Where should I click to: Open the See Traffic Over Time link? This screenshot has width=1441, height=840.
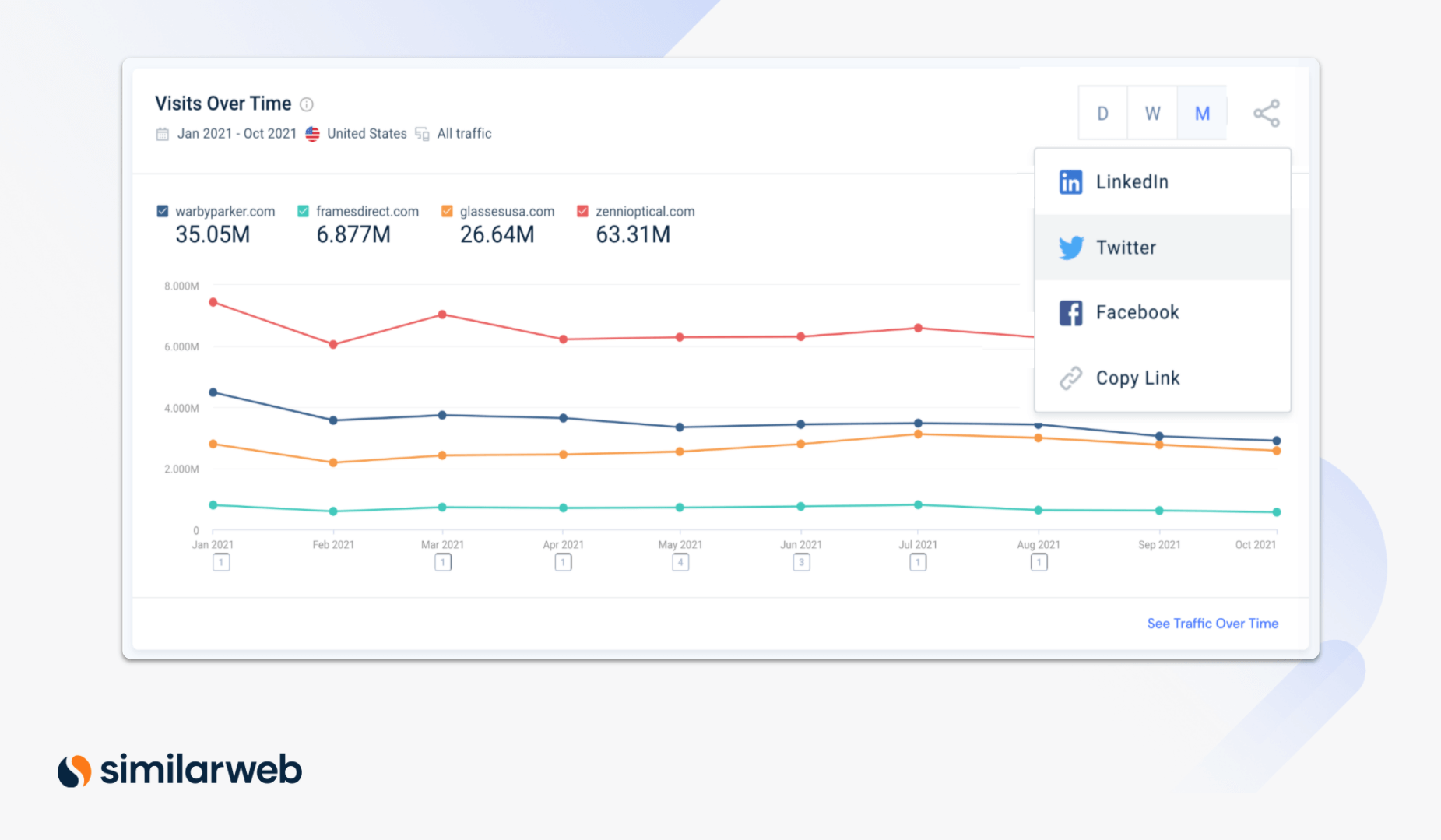tap(1212, 623)
